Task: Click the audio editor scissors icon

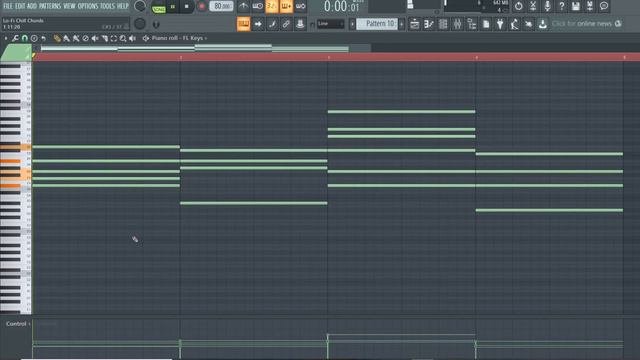Action: tap(533, 6)
